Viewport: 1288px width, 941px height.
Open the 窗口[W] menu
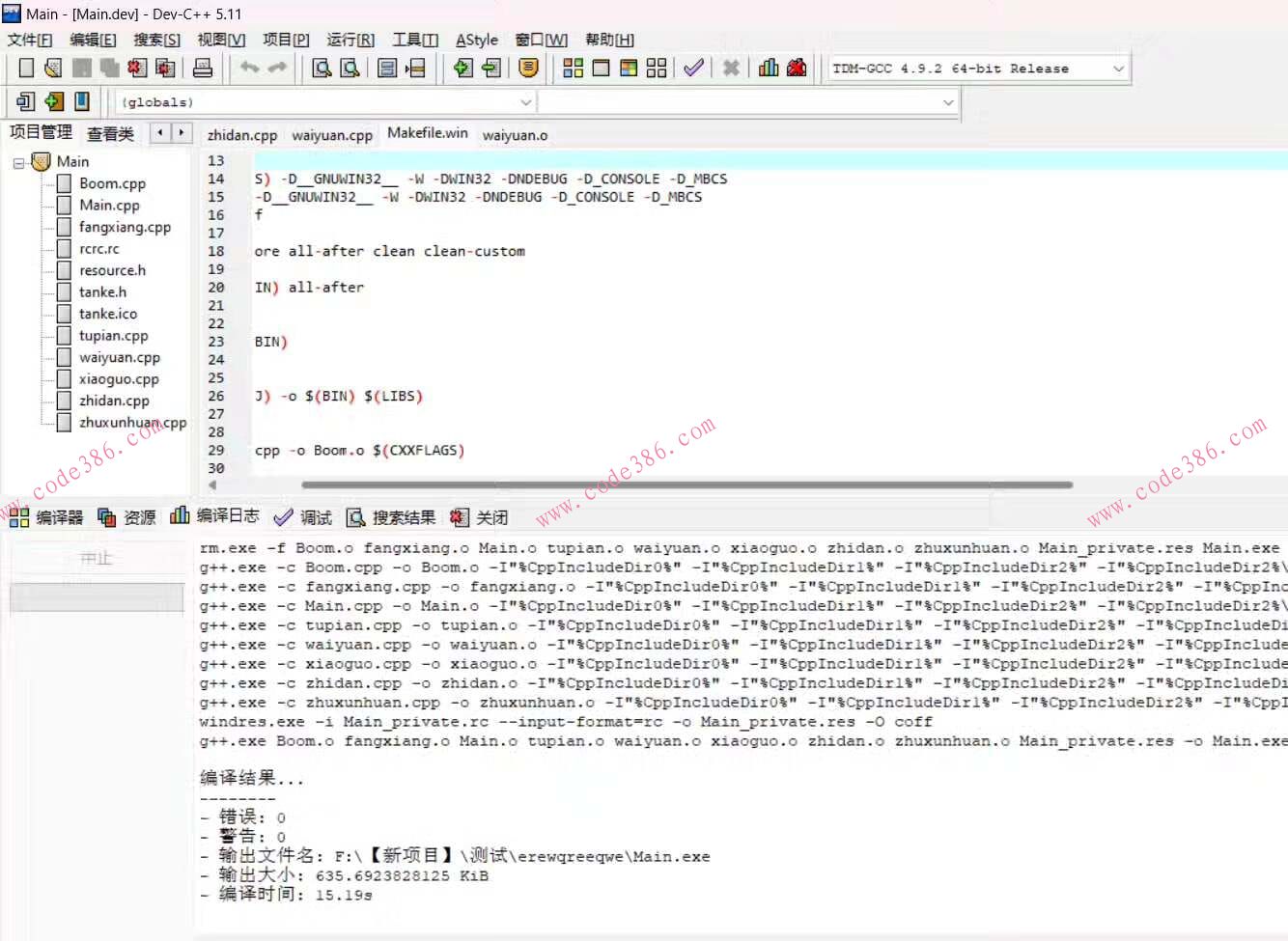(541, 40)
